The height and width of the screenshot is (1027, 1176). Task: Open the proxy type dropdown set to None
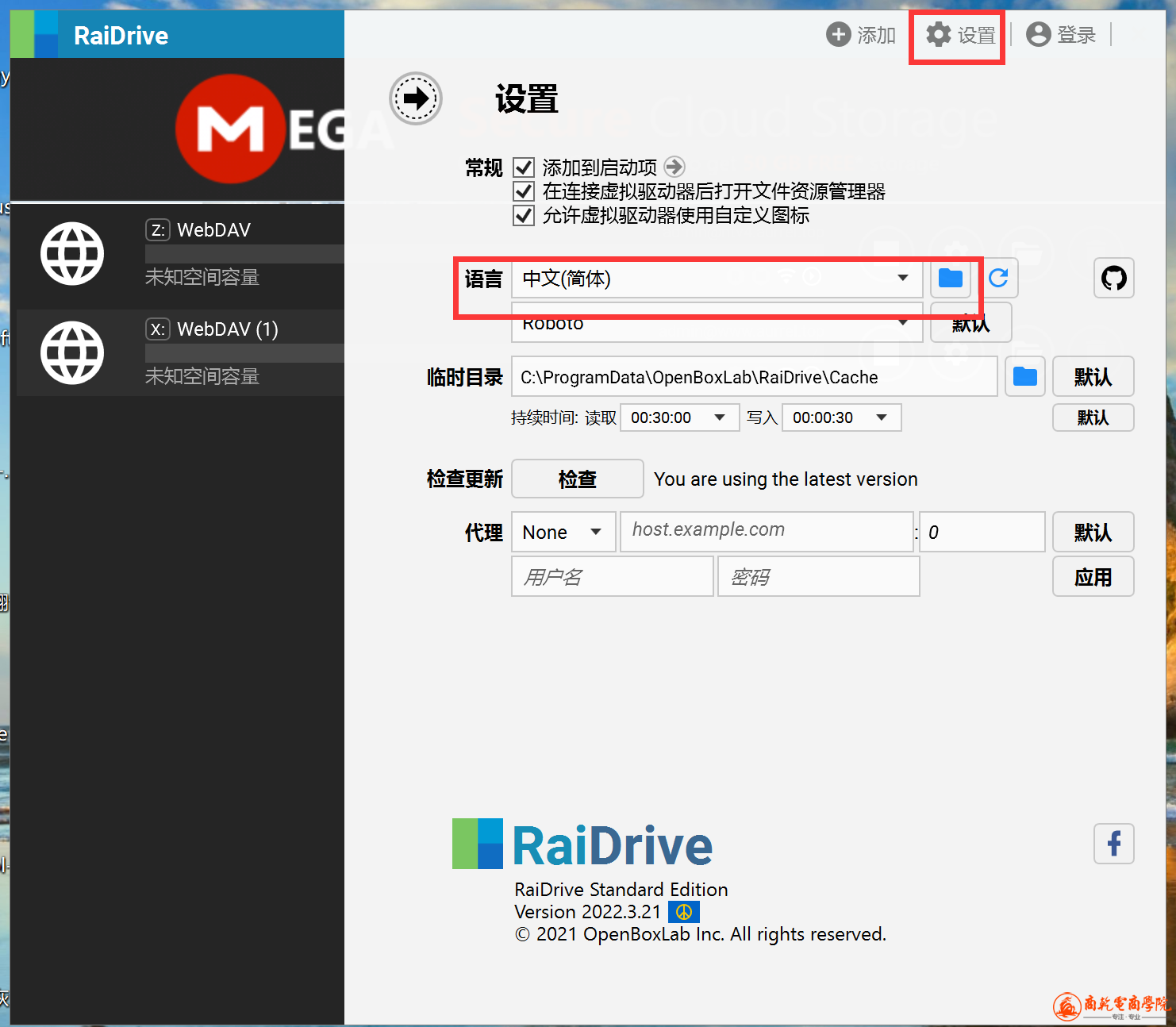click(x=563, y=532)
